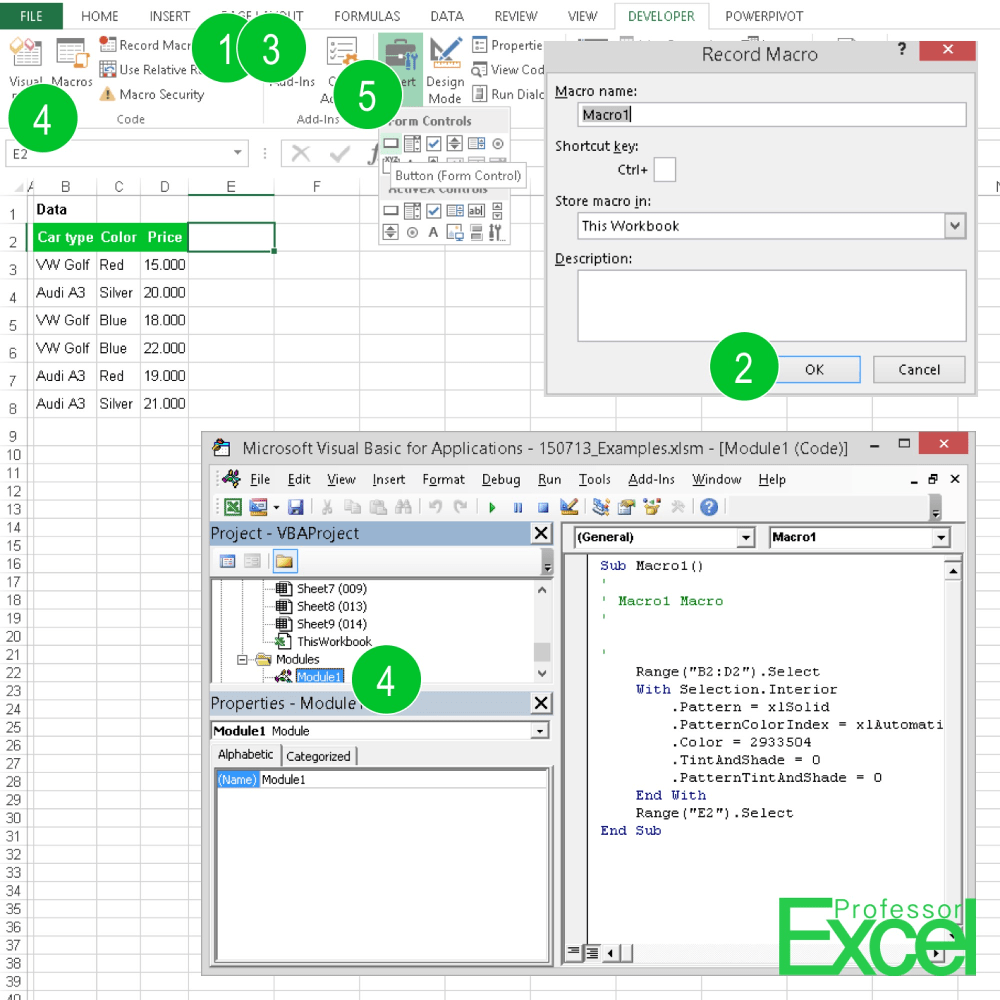This screenshot has height=1000, width=1000.
Task: Click Record Macro in the Code group
Action: tap(145, 45)
